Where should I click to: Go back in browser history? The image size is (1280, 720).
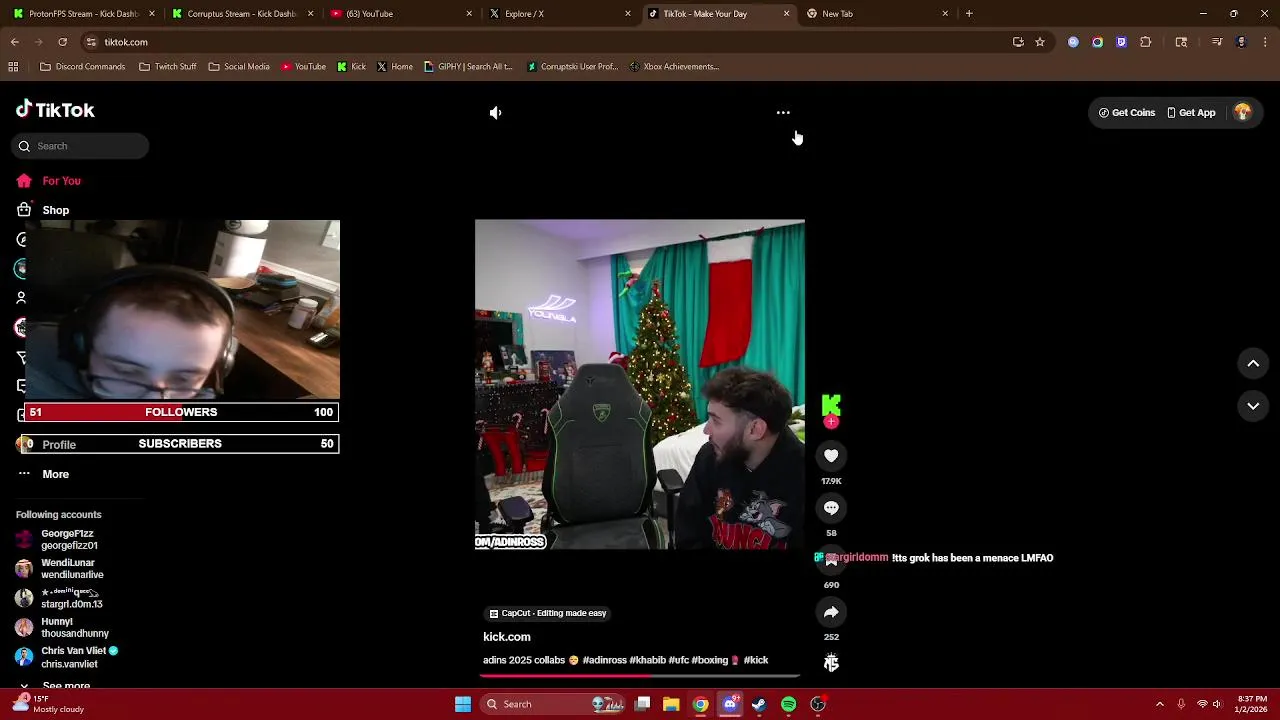(x=15, y=42)
